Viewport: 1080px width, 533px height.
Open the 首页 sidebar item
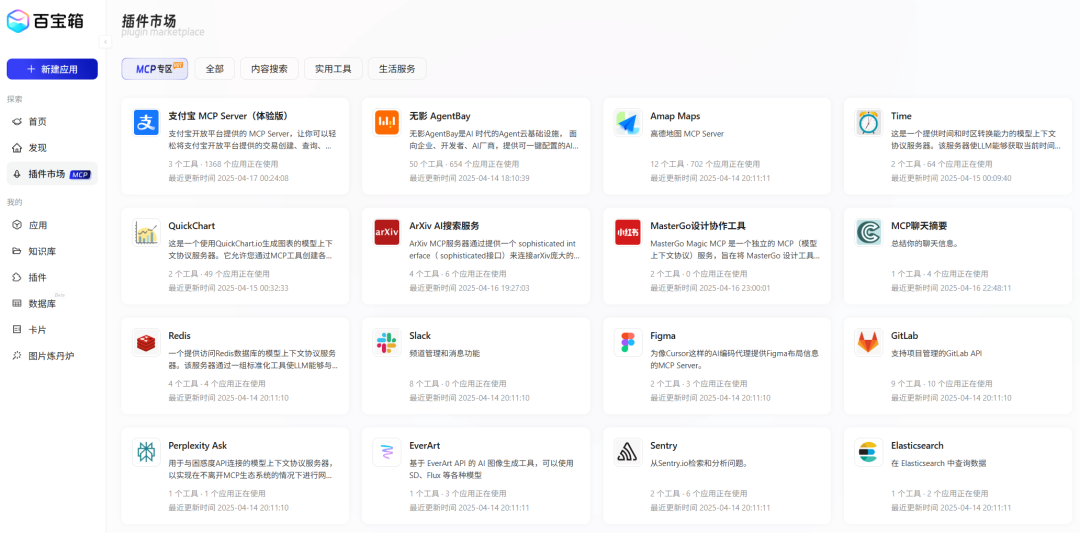(x=52, y=121)
